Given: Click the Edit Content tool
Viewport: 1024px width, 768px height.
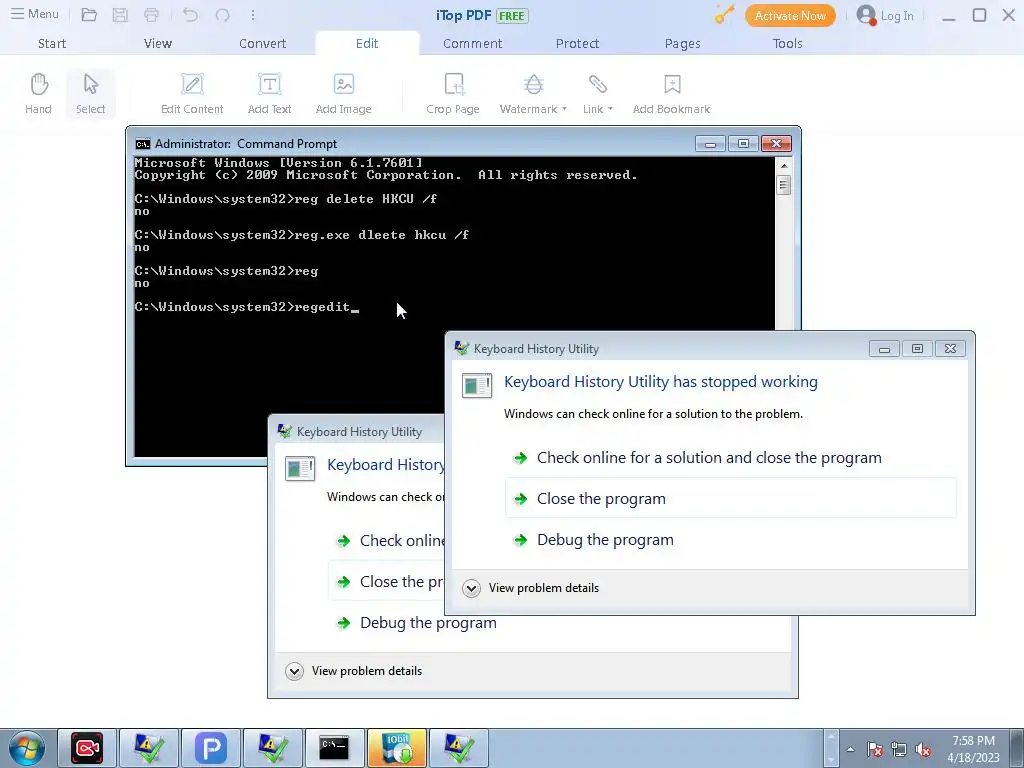Looking at the screenshot, I should click(192, 93).
